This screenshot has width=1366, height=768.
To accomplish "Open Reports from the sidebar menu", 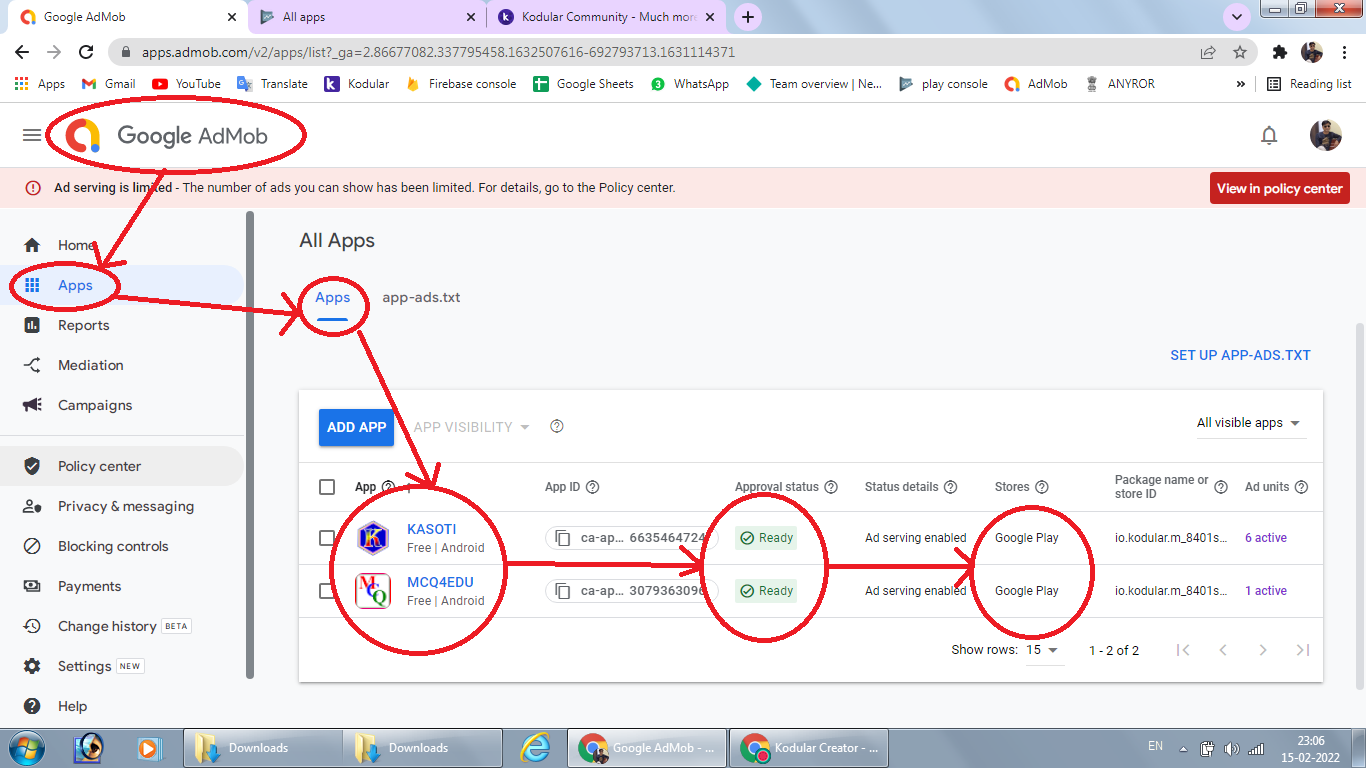I will pos(83,325).
